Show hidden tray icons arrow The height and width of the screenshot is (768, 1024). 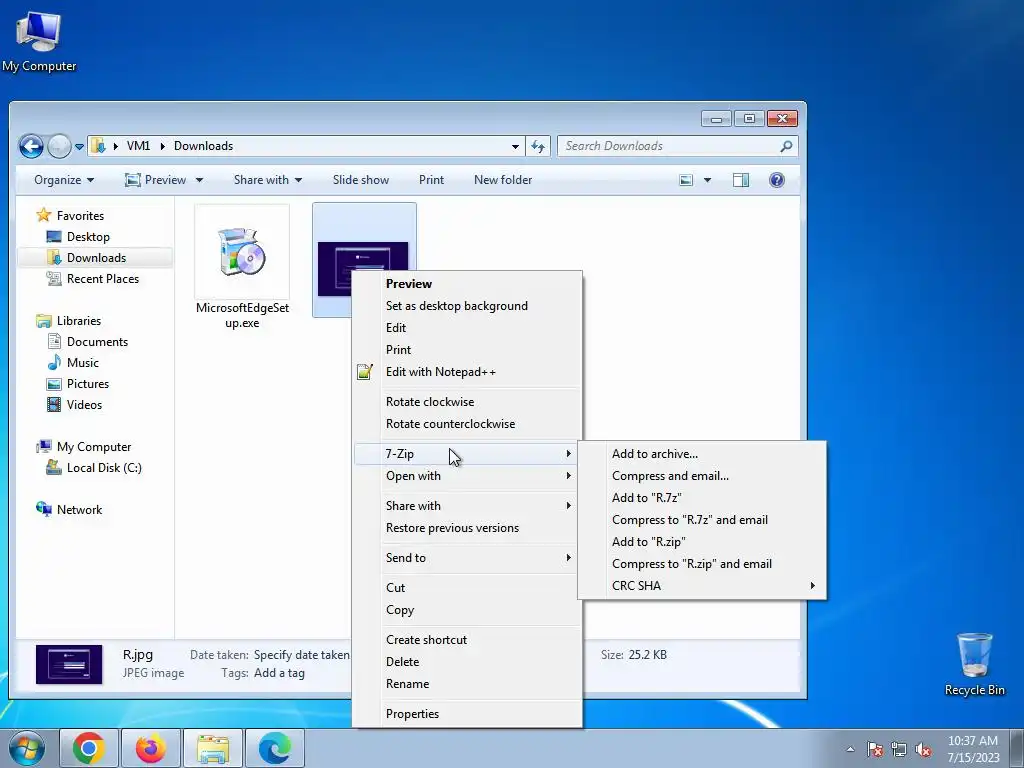coord(850,750)
